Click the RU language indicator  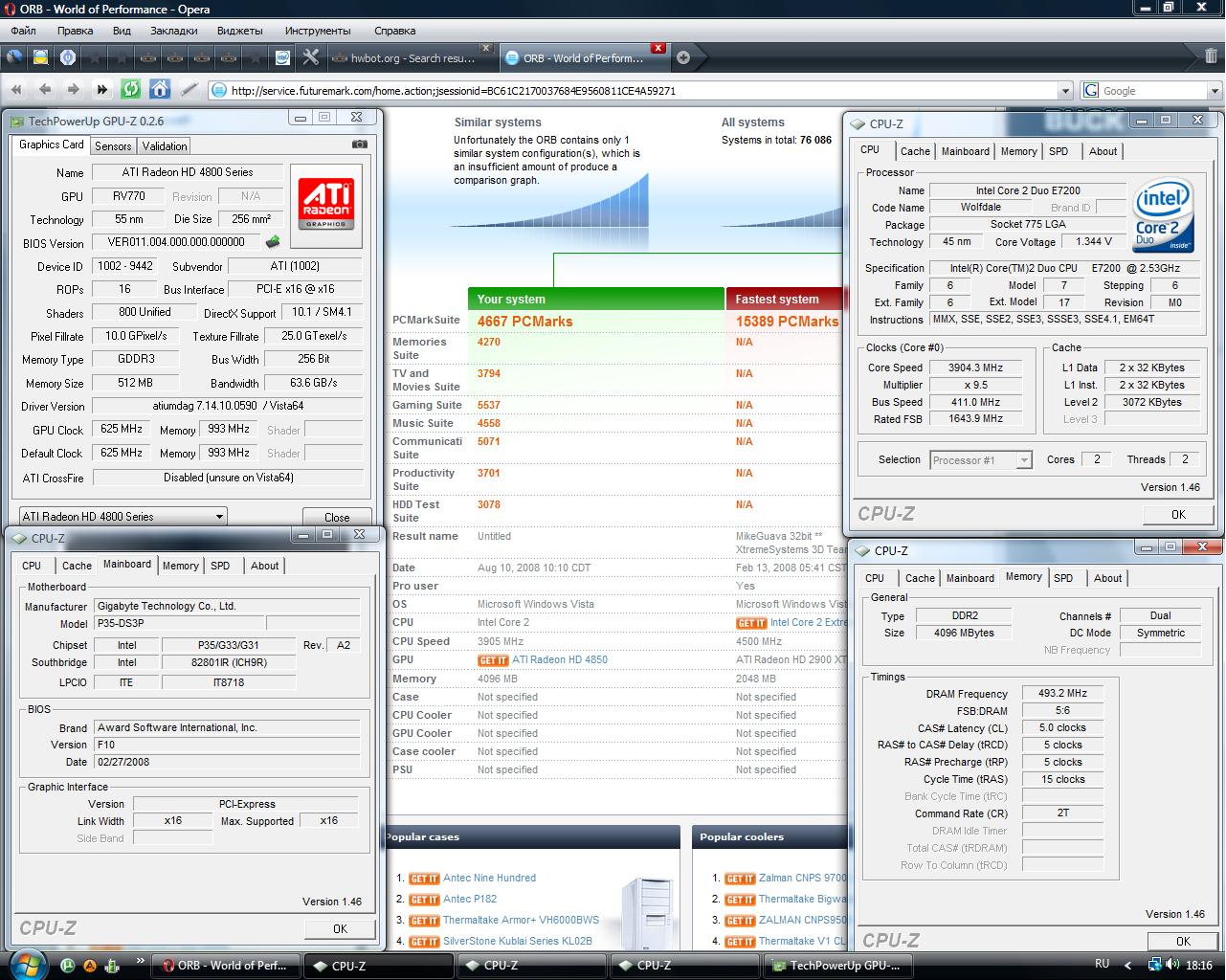click(1102, 965)
